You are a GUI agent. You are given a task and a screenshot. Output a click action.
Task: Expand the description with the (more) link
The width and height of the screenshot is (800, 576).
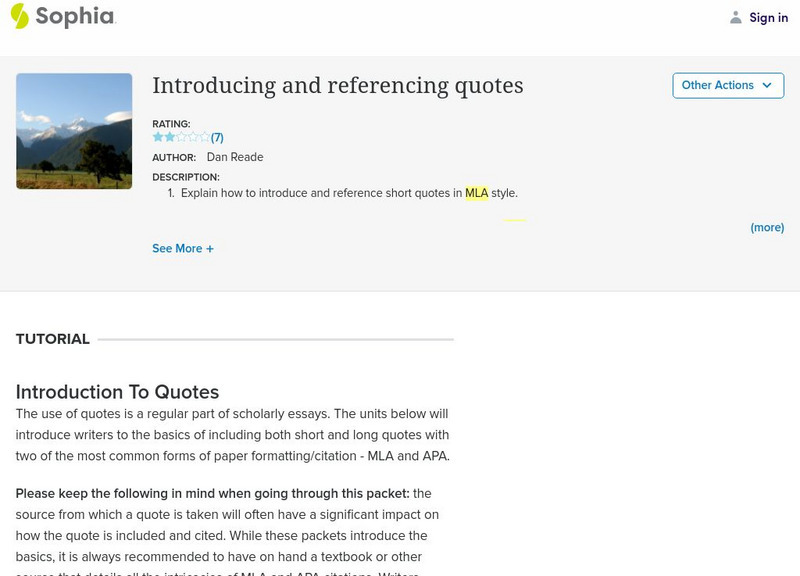click(x=767, y=228)
